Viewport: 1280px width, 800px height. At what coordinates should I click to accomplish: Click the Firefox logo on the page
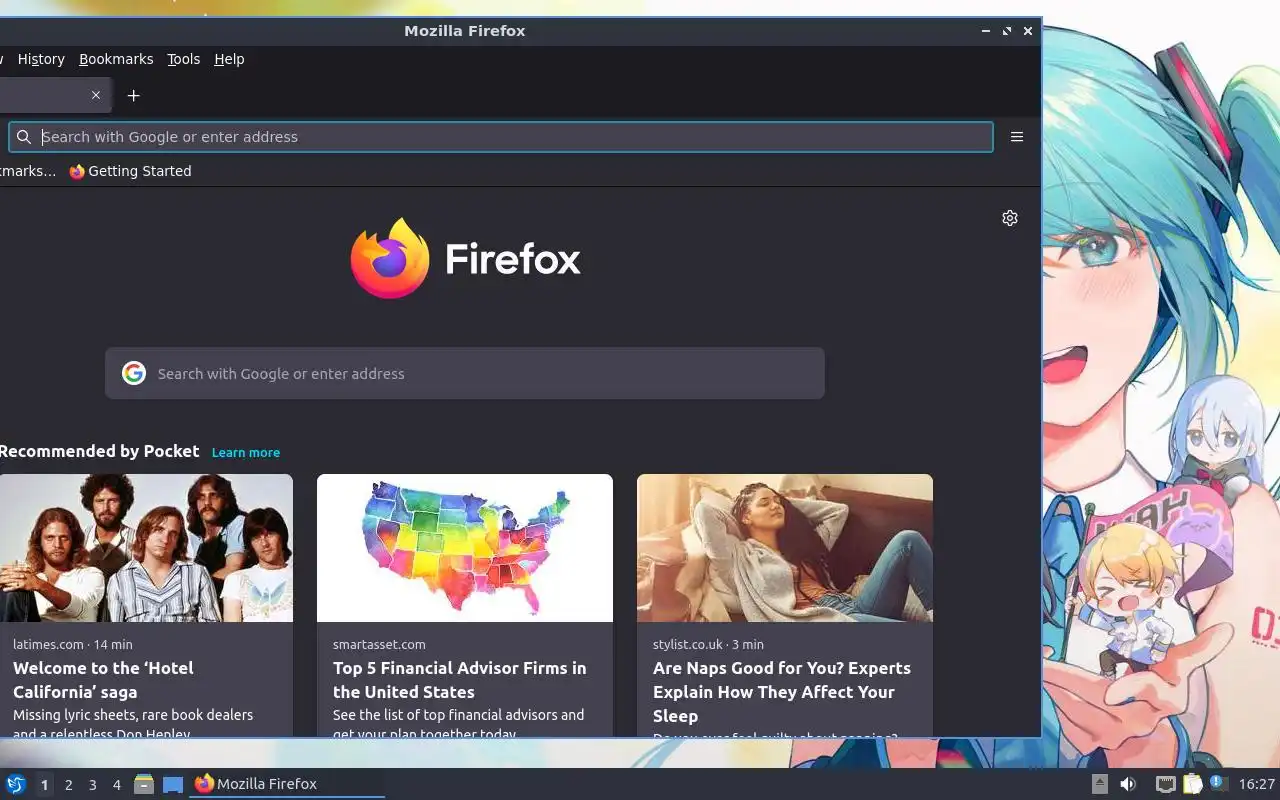click(x=465, y=258)
